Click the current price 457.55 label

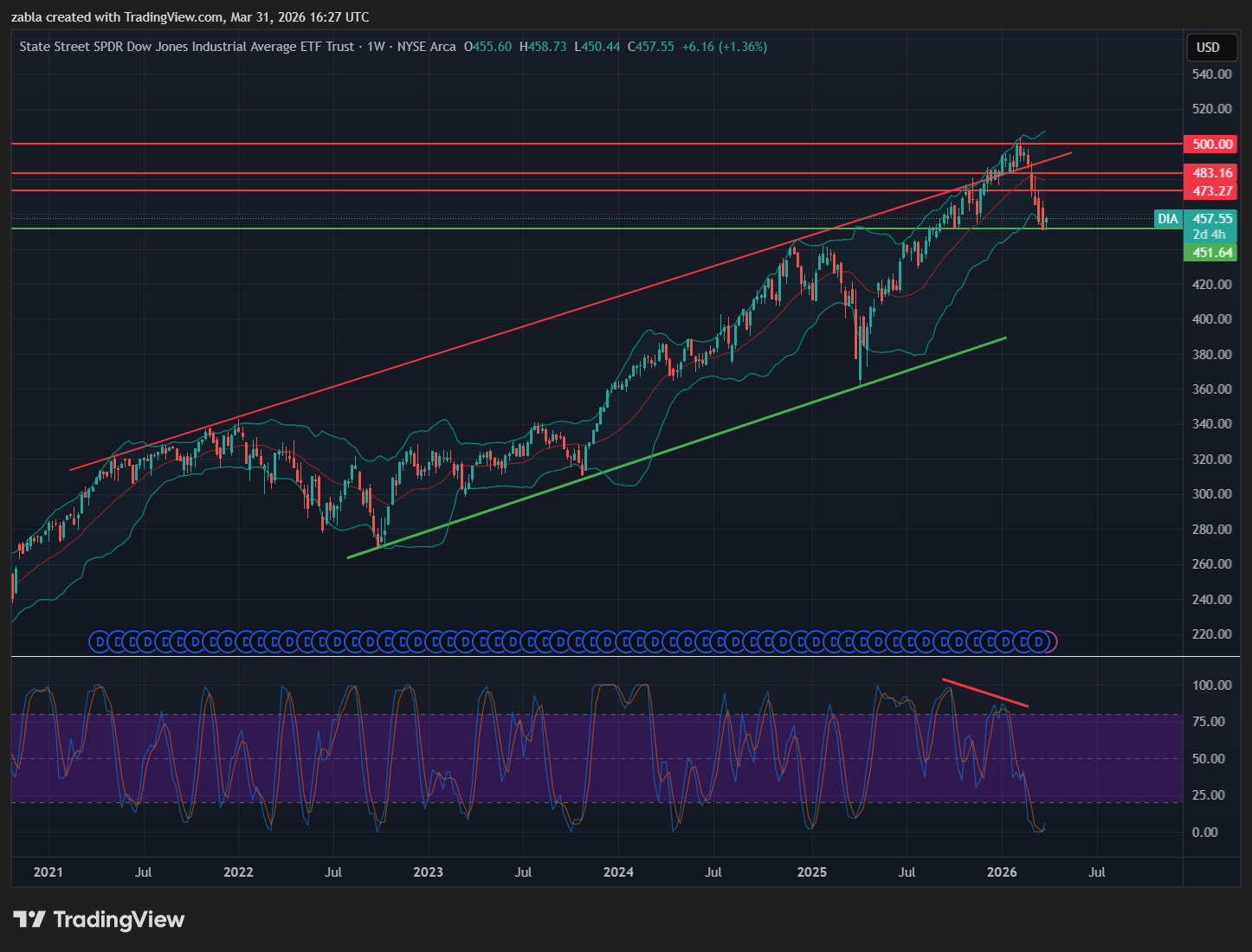click(1211, 219)
